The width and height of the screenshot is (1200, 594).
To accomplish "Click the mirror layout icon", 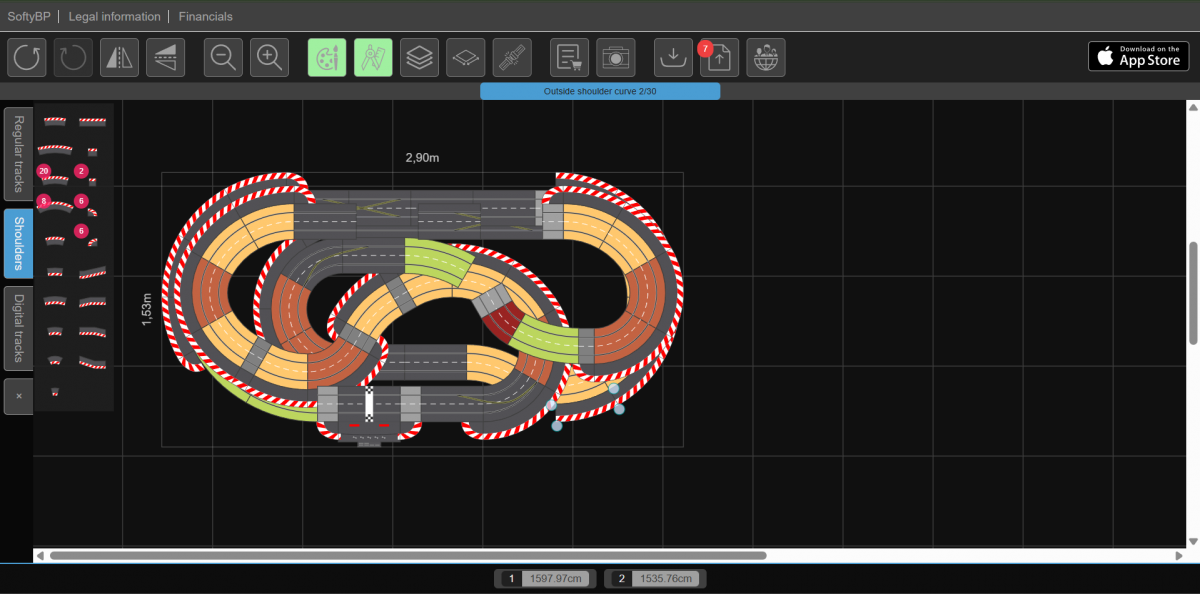I will (x=119, y=58).
